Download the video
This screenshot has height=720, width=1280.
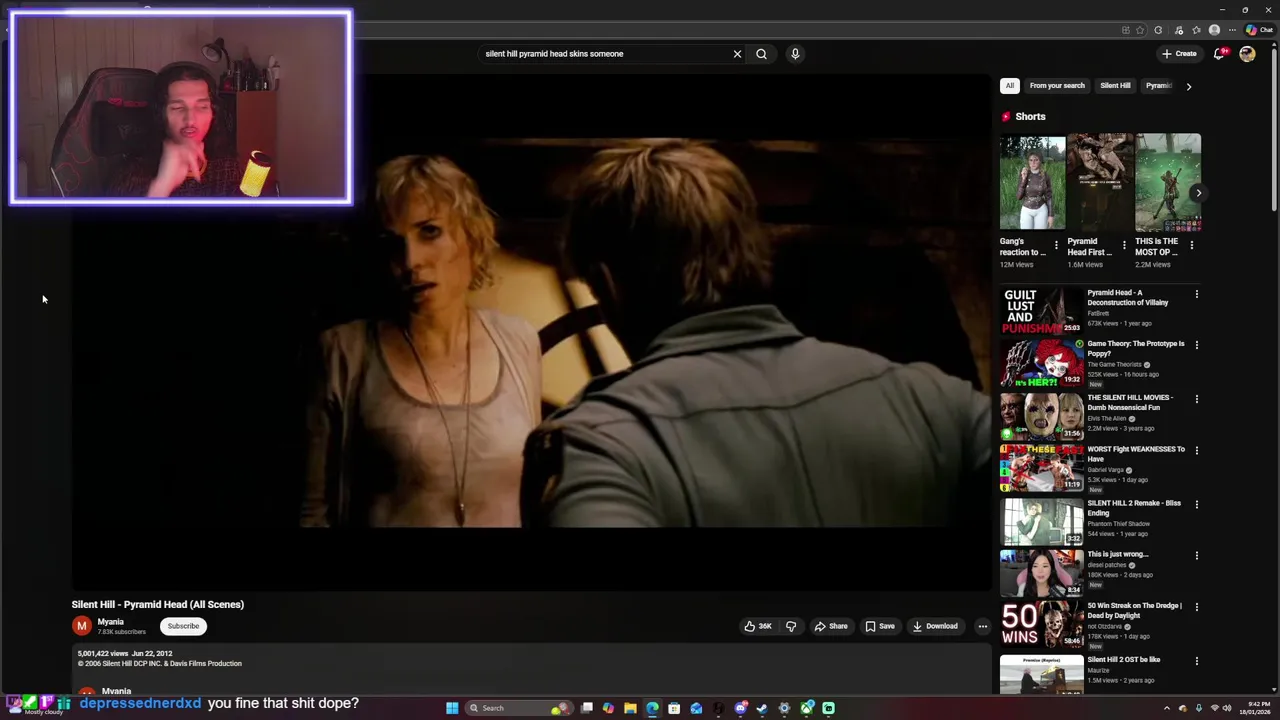coord(935,626)
